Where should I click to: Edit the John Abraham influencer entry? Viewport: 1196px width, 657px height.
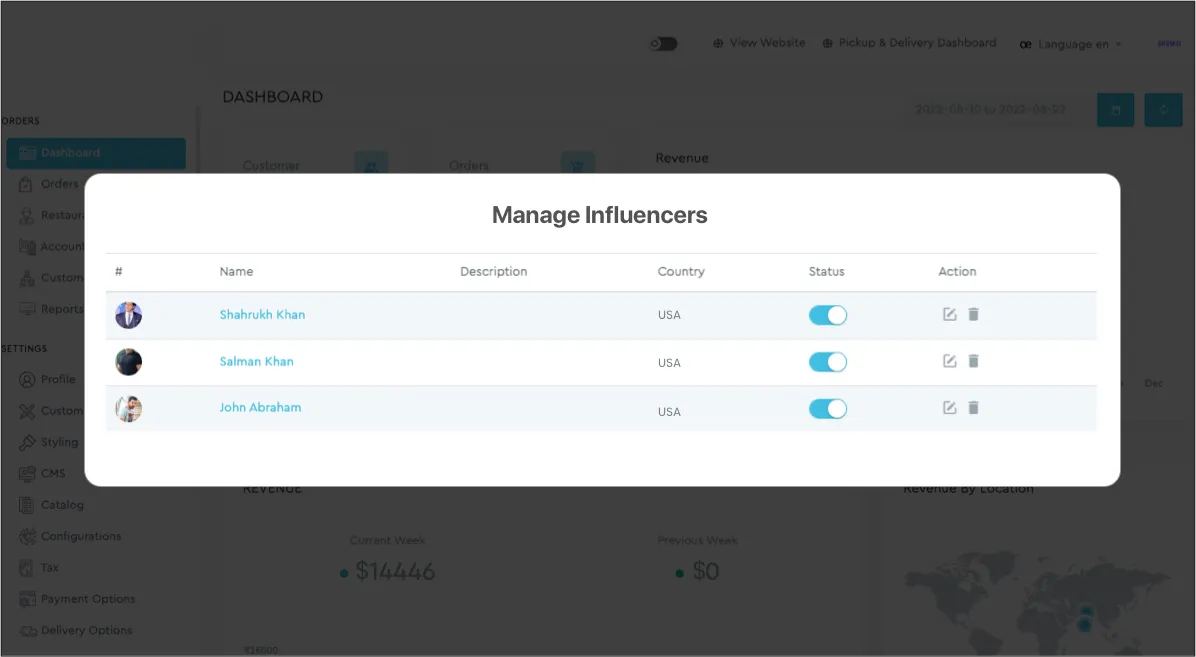point(950,408)
